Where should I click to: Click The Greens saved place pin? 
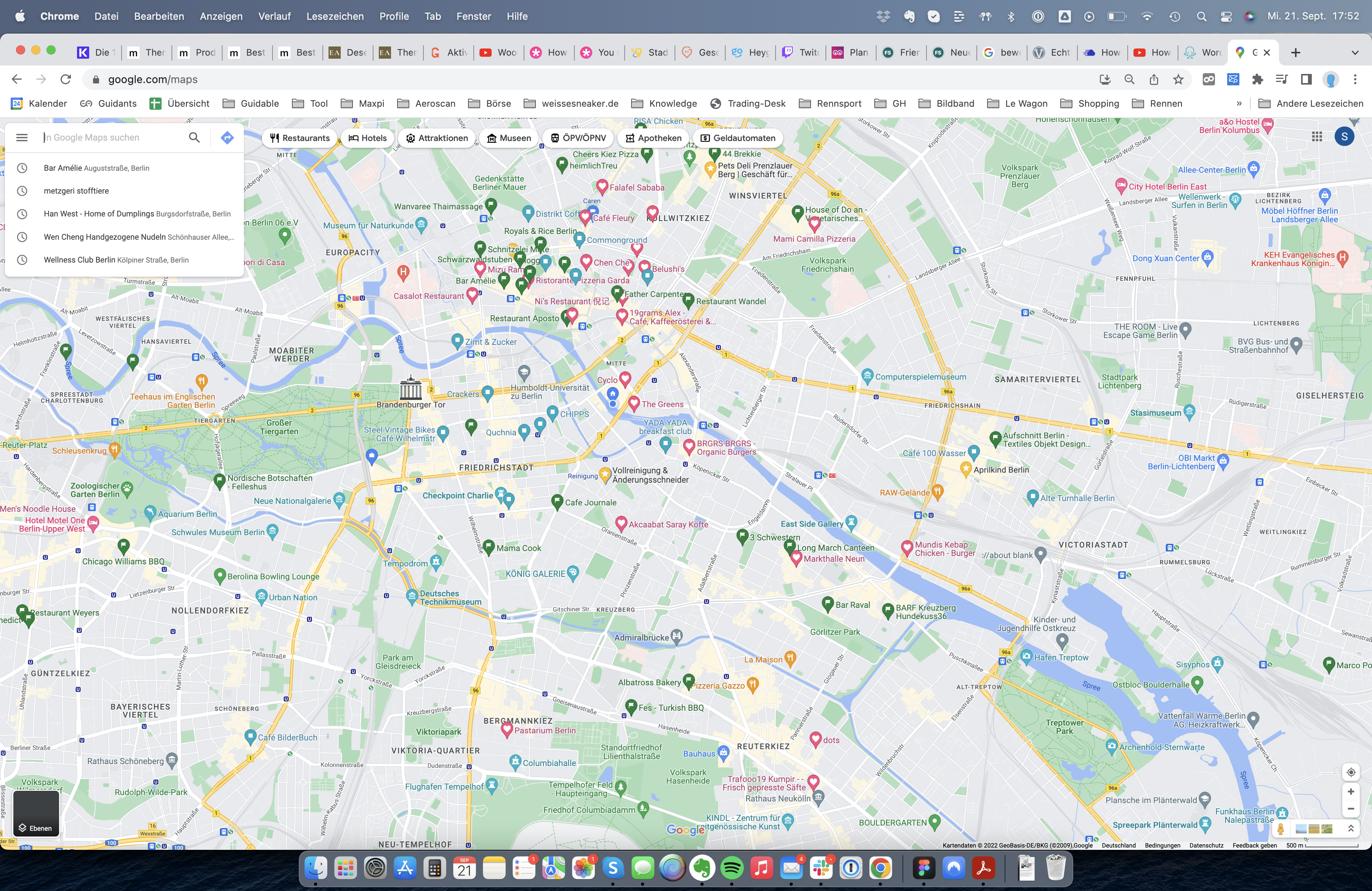pos(634,403)
